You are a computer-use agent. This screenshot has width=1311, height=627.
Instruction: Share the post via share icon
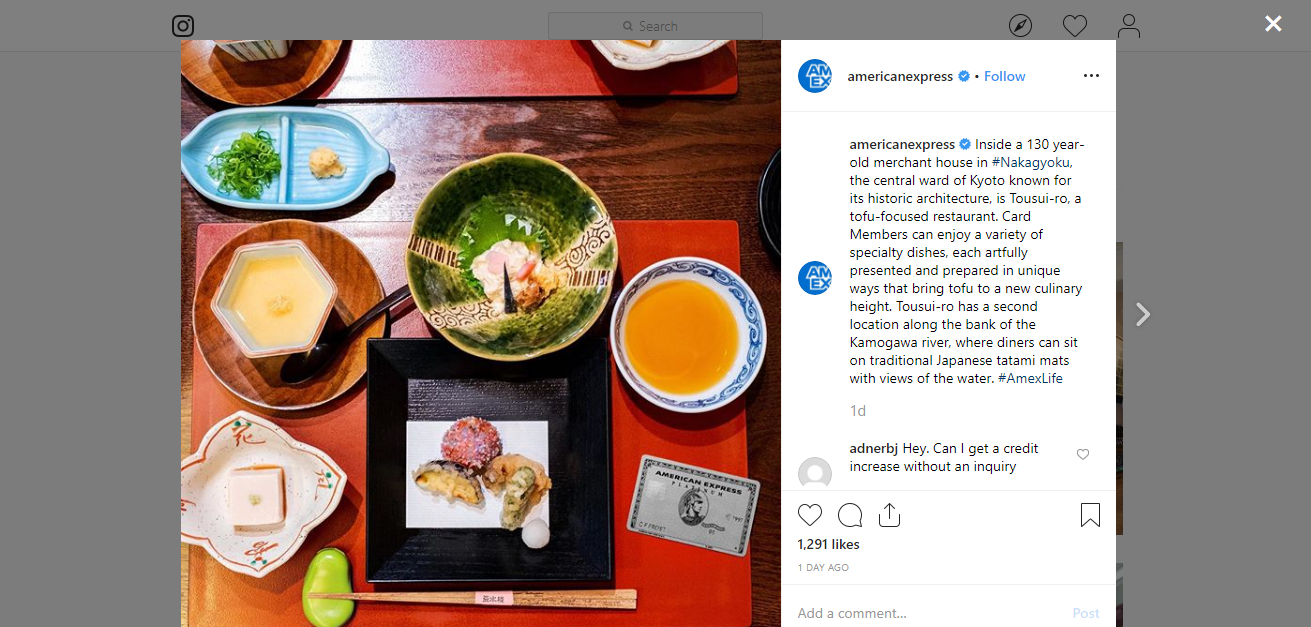pos(890,515)
